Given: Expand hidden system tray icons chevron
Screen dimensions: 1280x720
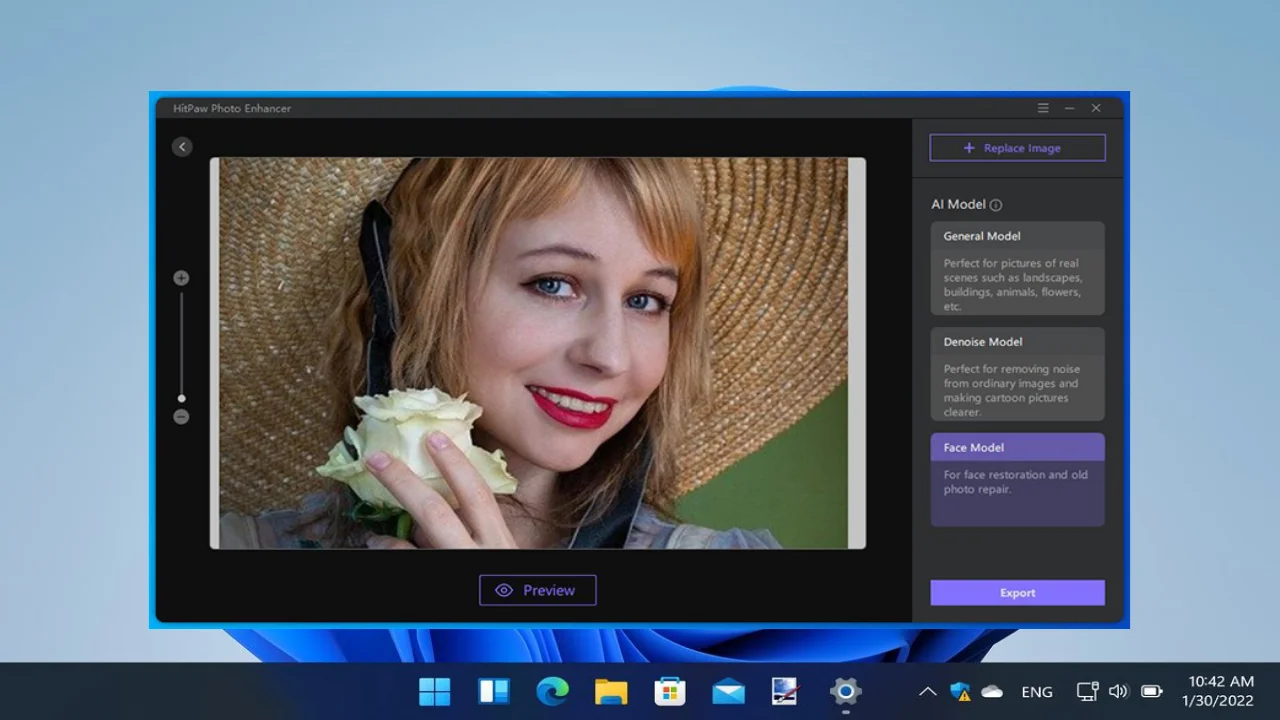Looking at the screenshot, I should [x=927, y=691].
